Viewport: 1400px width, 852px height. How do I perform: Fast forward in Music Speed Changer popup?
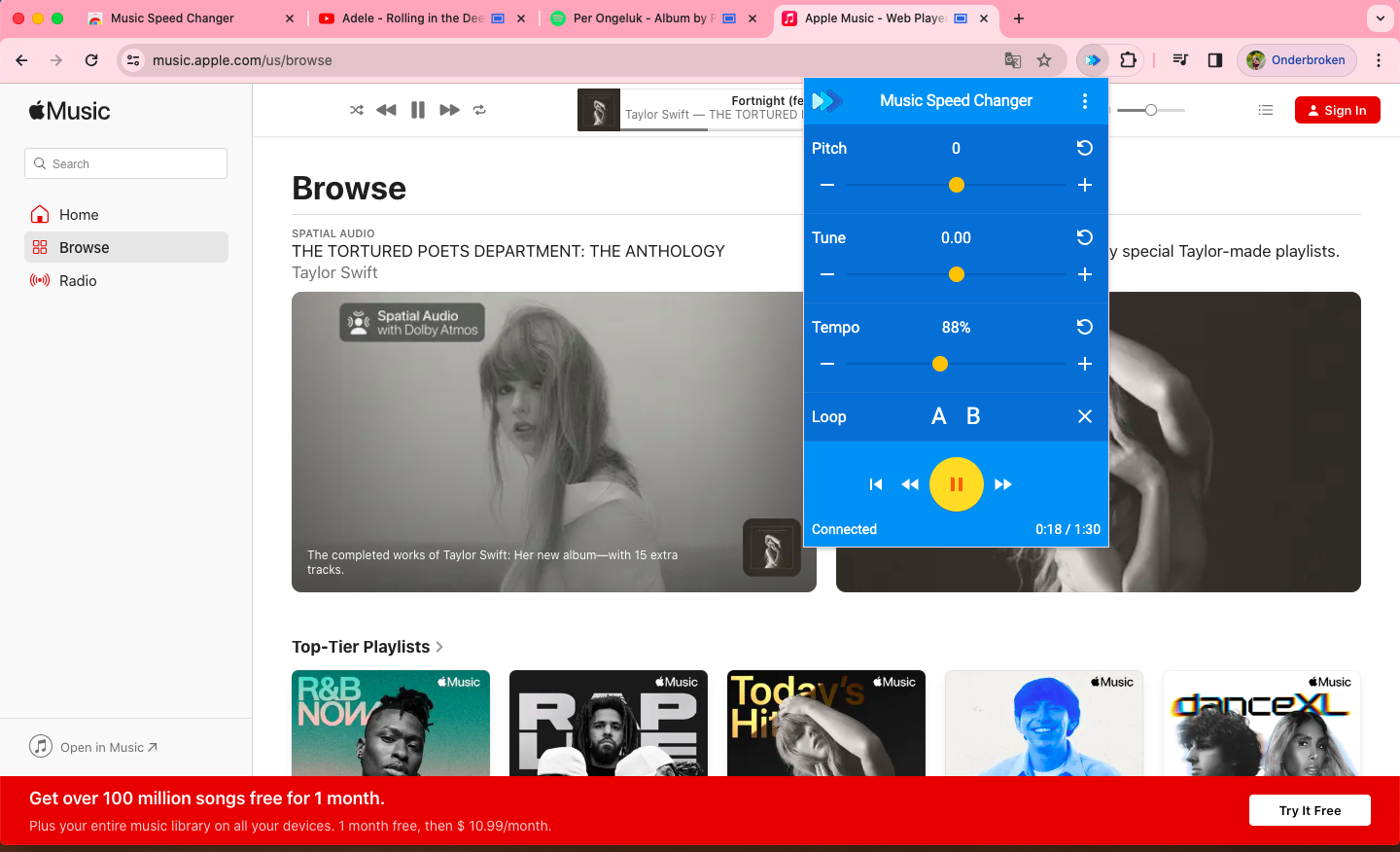click(1003, 484)
